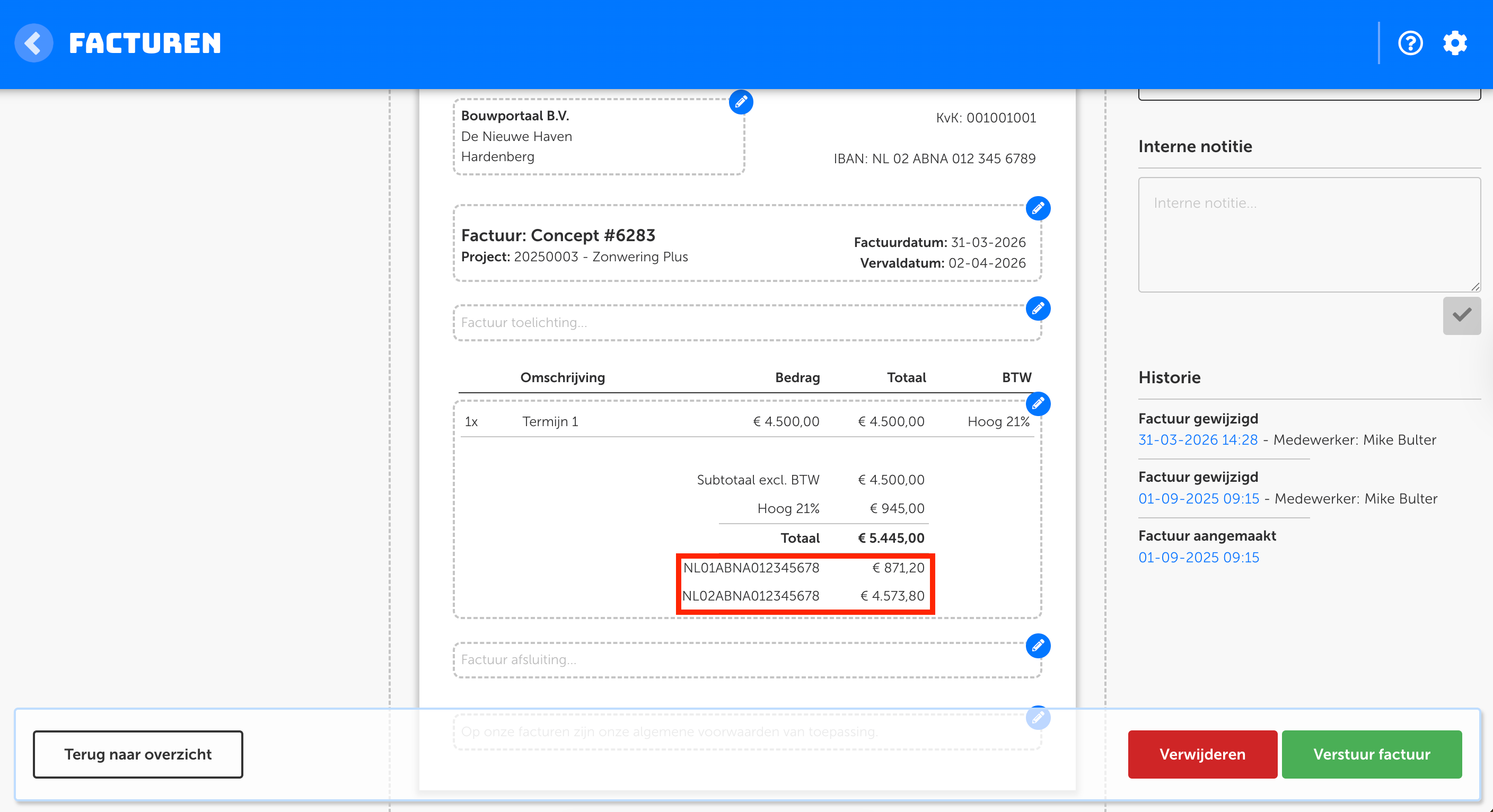Click the Bouwportaal B.V. company name
The image size is (1493, 812).
(x=515, y=116)
